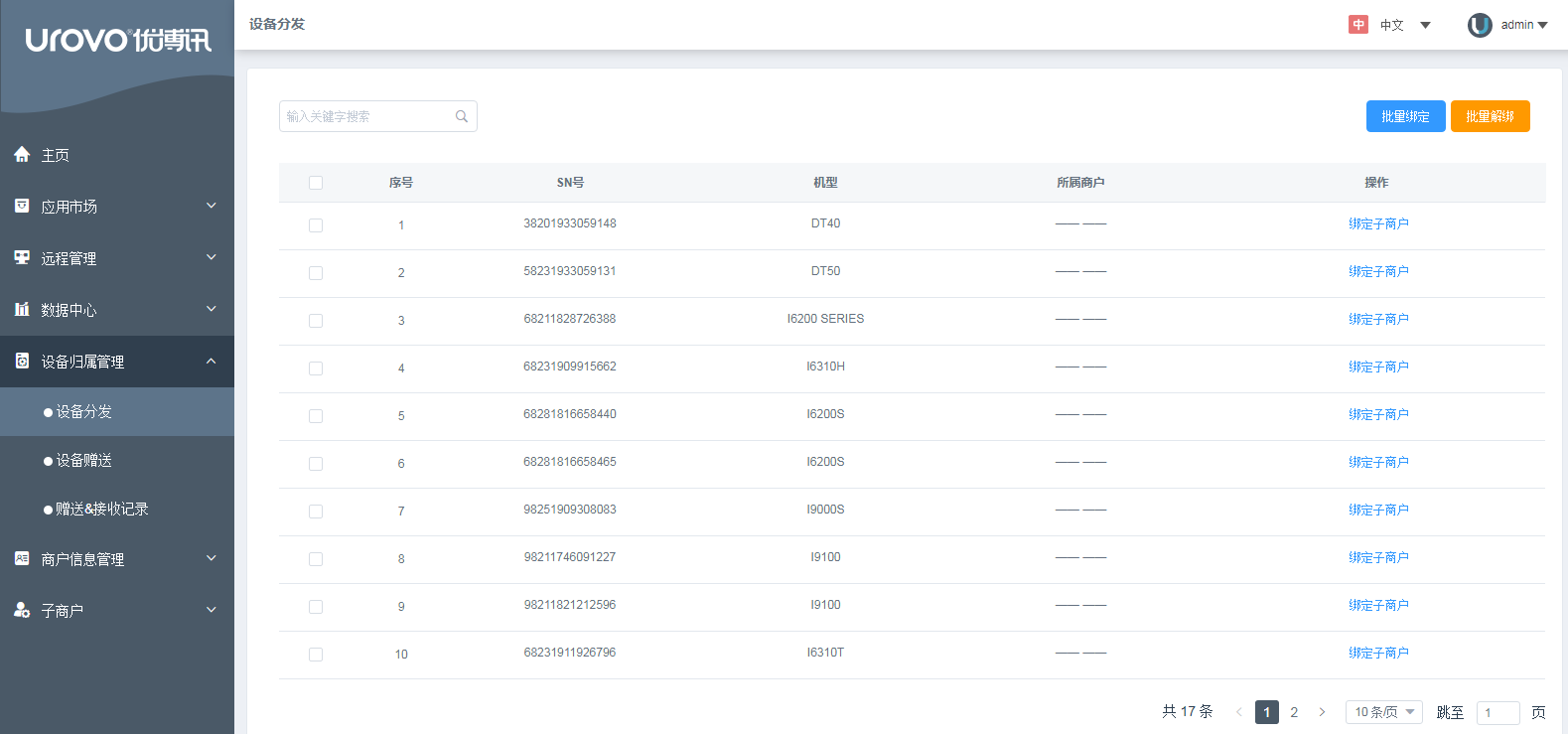Viewport: 1568px width, 734px height.
Task: Select 赠送&接收记录 submenu item
Action: pyautogui.click(x=117, y=509)
